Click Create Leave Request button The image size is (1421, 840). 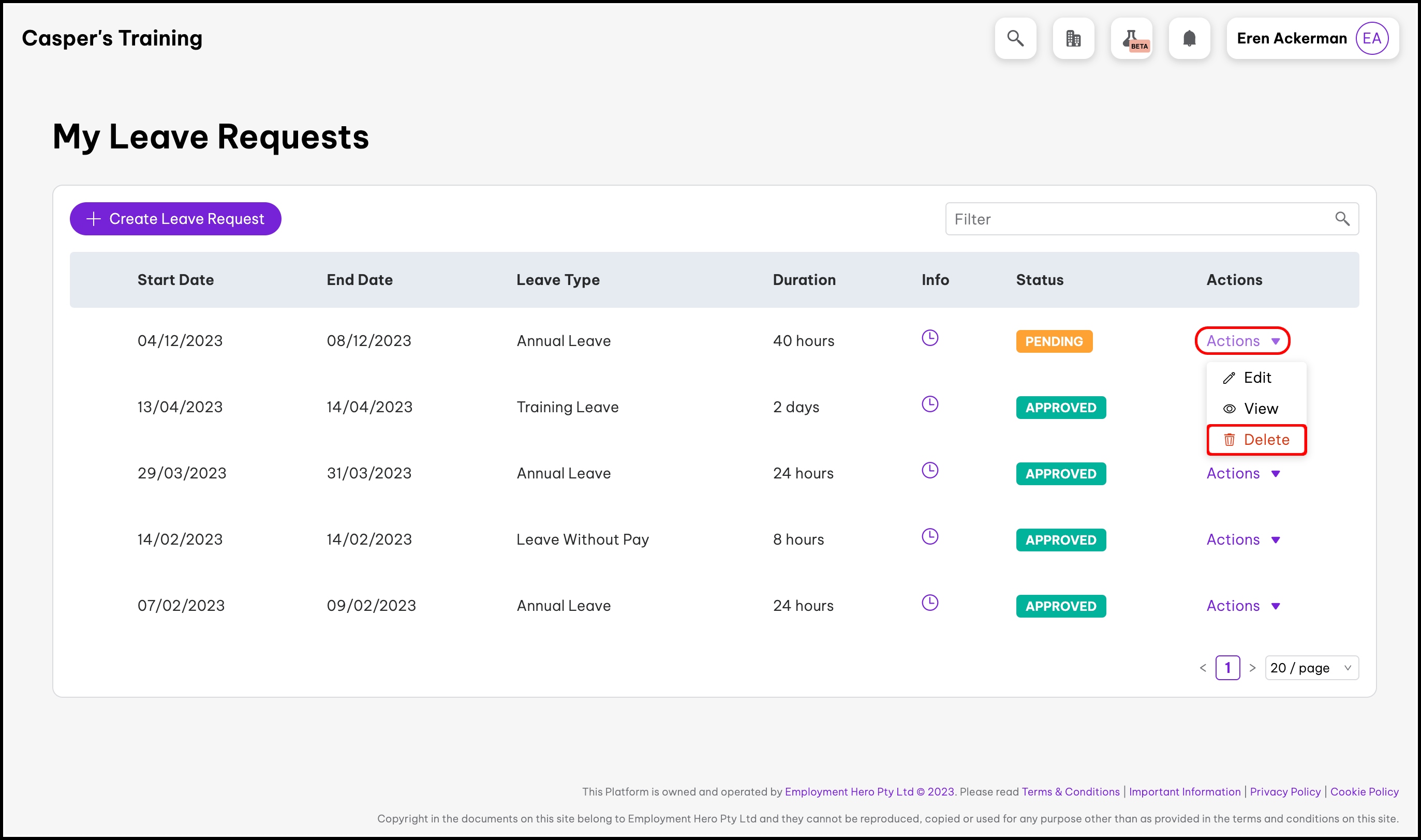[175, 219]
